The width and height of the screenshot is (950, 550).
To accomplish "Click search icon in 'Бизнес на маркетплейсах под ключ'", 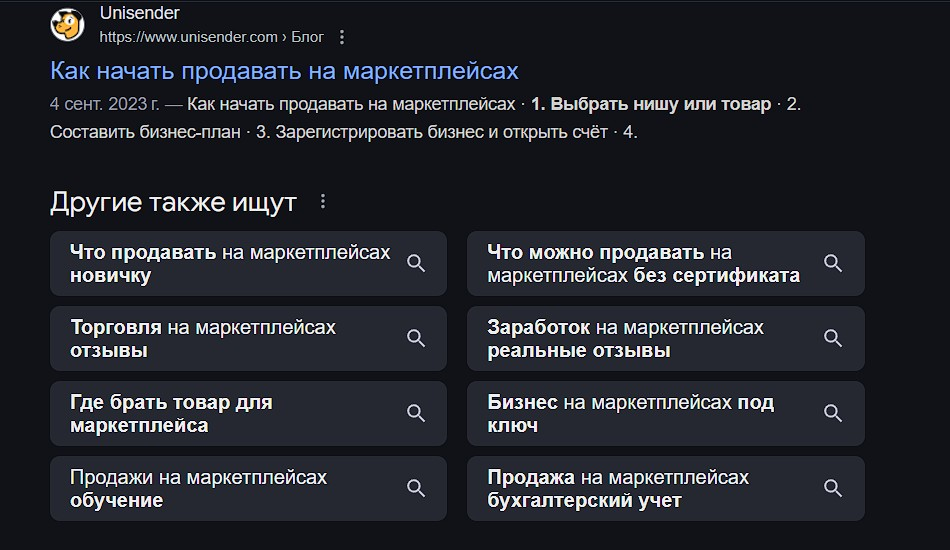I will (x=833, y=414).
